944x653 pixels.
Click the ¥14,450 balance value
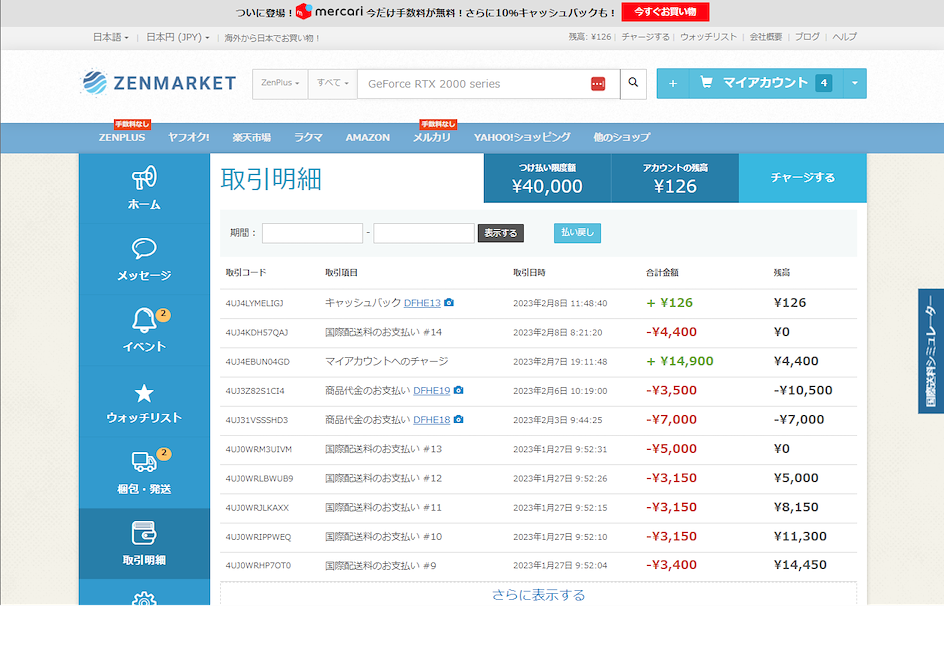[800, 565]
